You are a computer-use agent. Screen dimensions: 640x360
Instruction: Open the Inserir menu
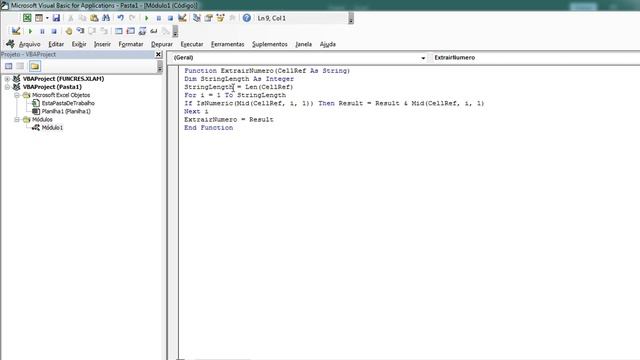(x=102, y=44)
